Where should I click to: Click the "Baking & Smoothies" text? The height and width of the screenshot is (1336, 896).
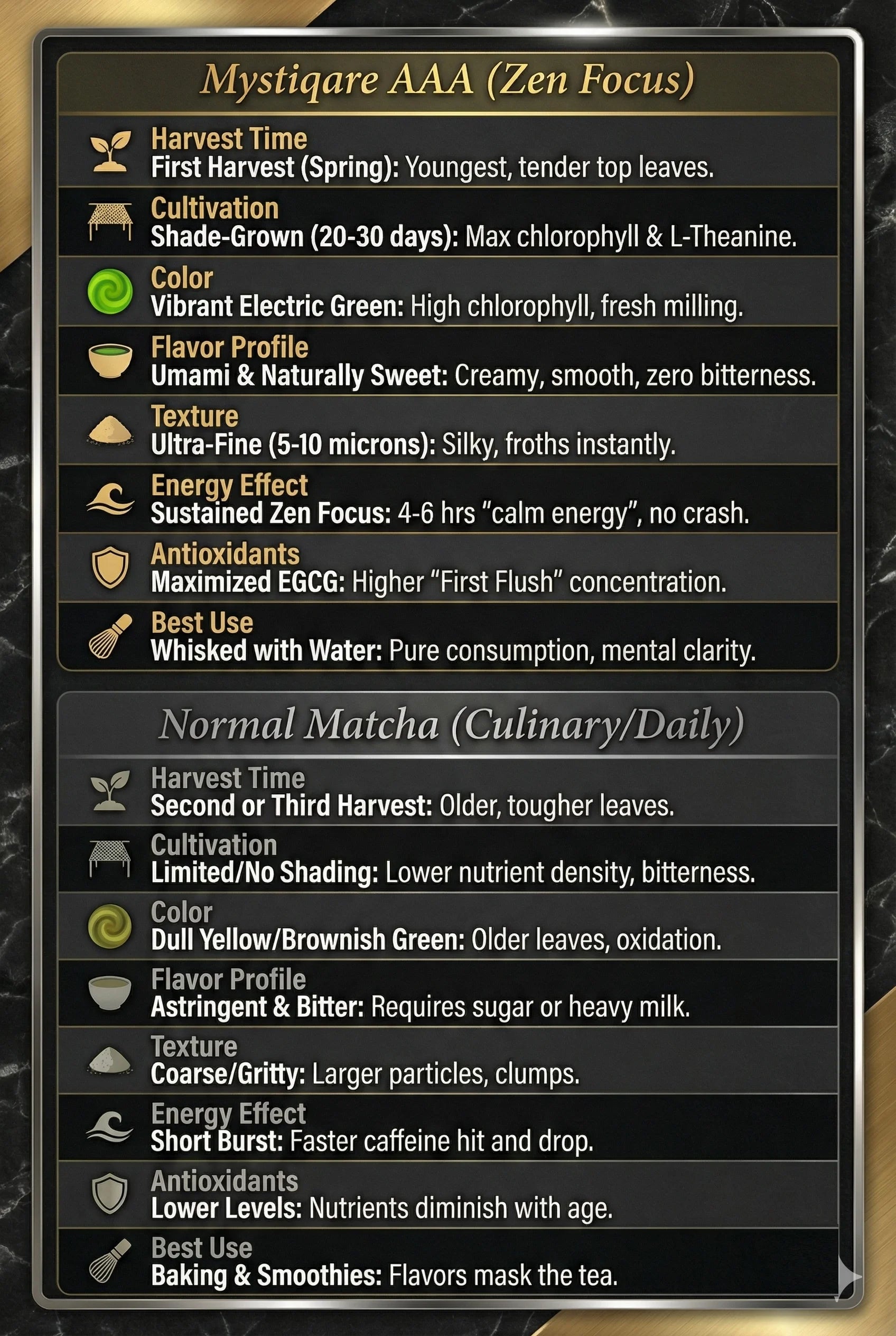pos(266,1275)
